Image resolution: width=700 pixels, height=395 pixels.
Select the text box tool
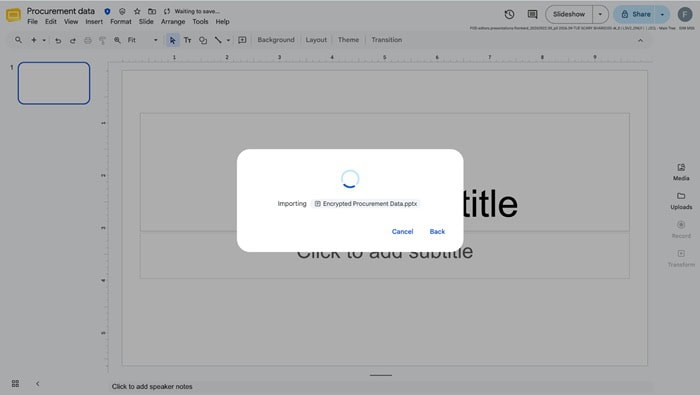[x=188, y=40]
